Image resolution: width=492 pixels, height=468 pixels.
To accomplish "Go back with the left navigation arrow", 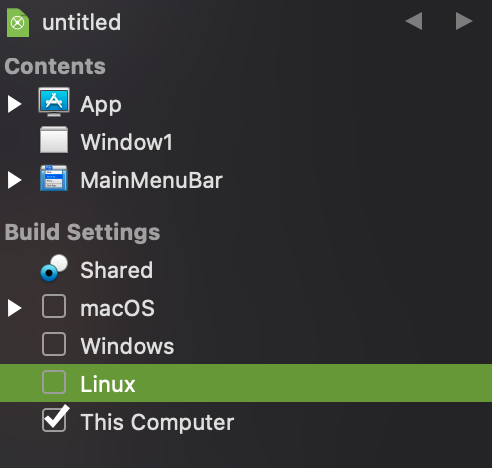I will coord(414,21).
